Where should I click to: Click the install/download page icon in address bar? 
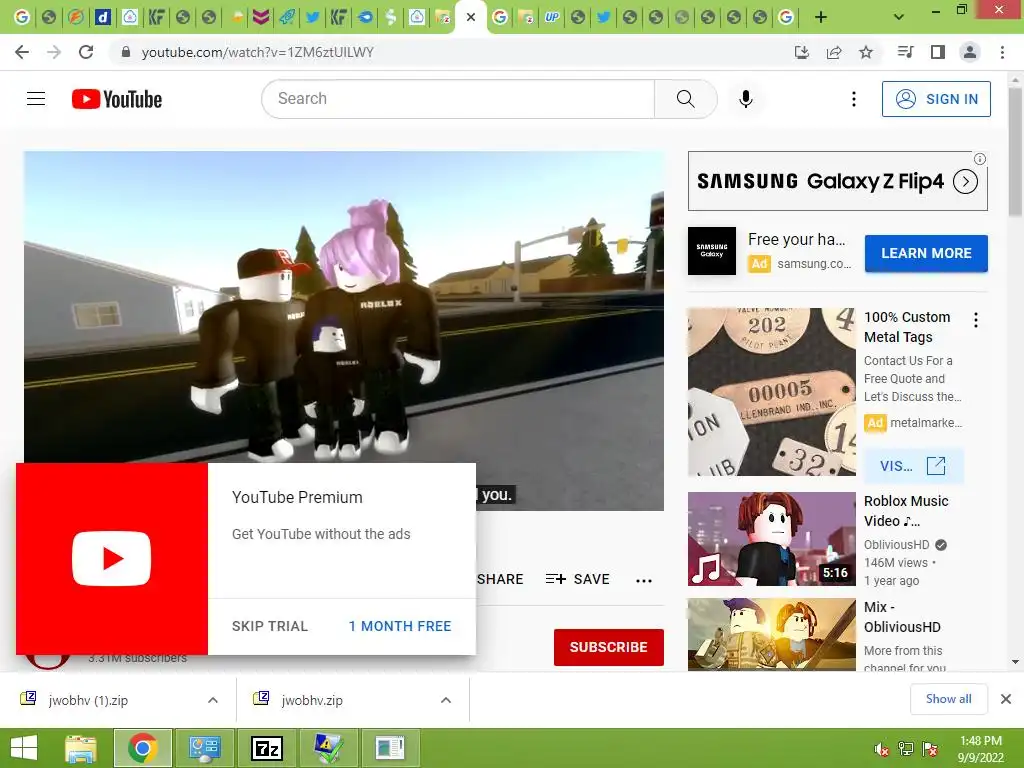(x=802, y=52)
